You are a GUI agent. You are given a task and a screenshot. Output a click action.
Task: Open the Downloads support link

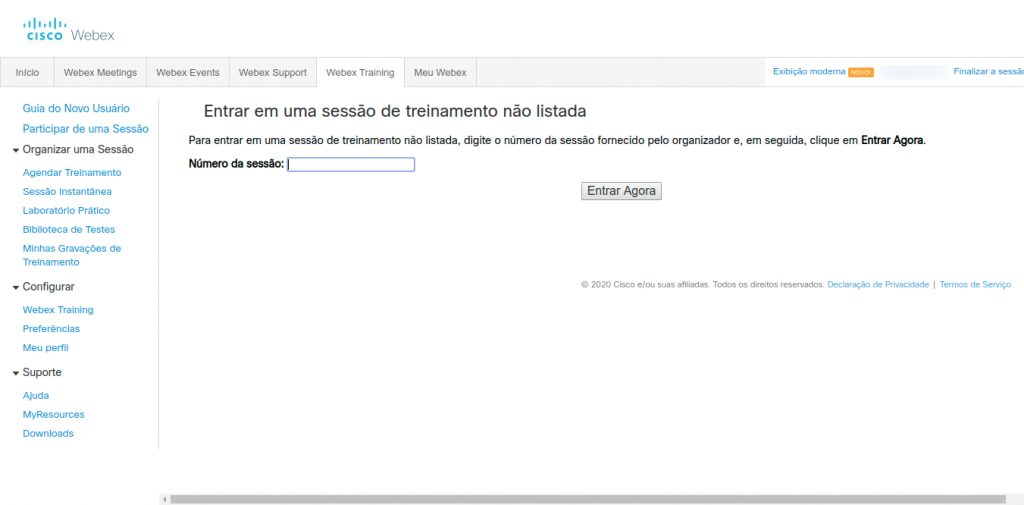pyautogui.click(x=48, y=433)
